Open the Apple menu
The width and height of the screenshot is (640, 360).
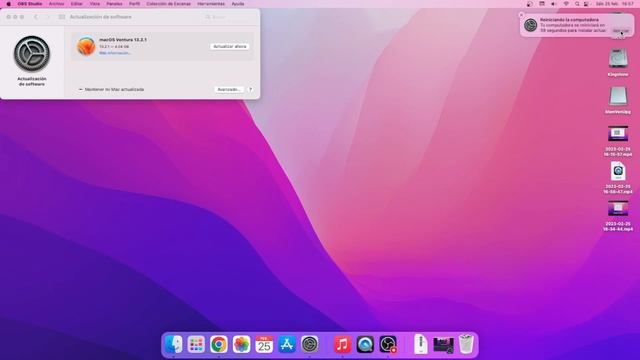(x=9, y=4)
